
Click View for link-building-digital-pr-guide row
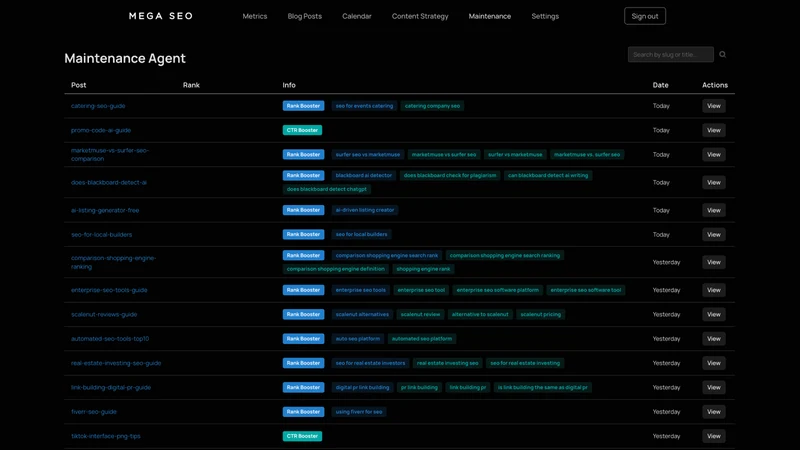click(x=714, y=387)
